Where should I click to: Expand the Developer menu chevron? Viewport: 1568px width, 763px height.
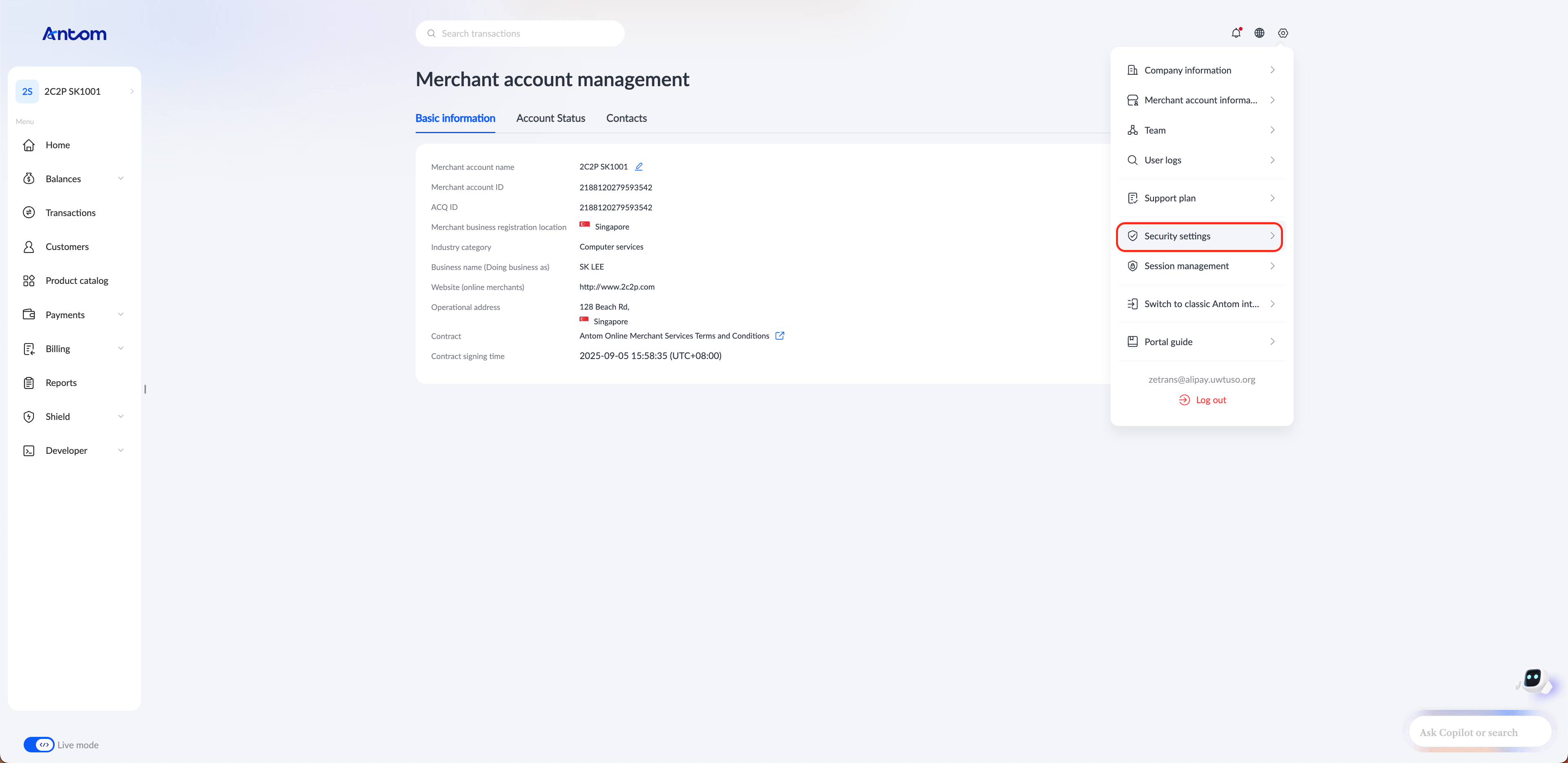(120, 451)
